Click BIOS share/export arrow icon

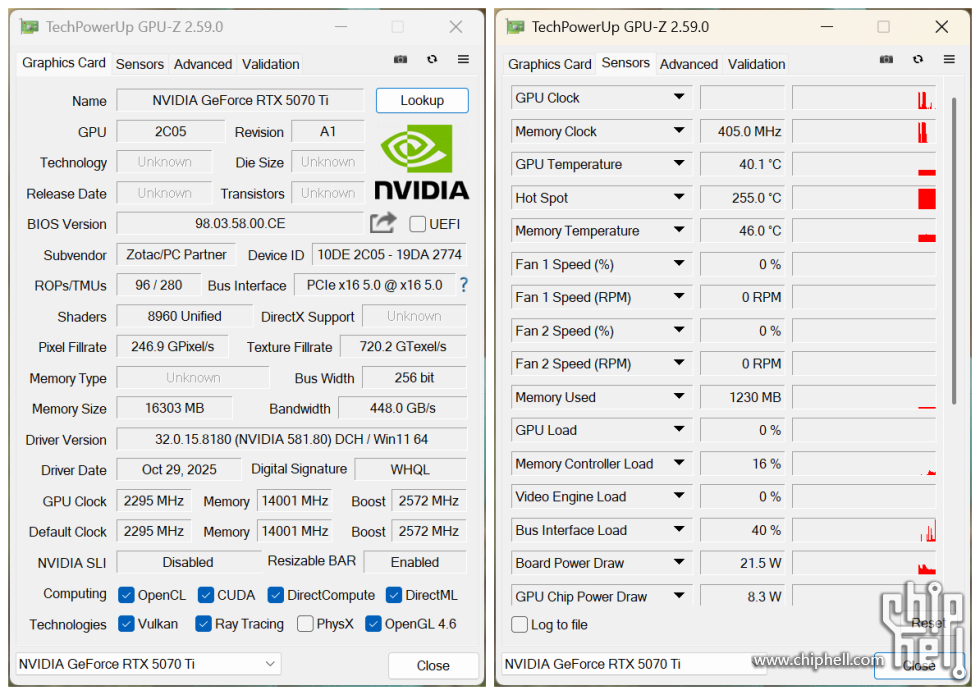click(383, 222)
